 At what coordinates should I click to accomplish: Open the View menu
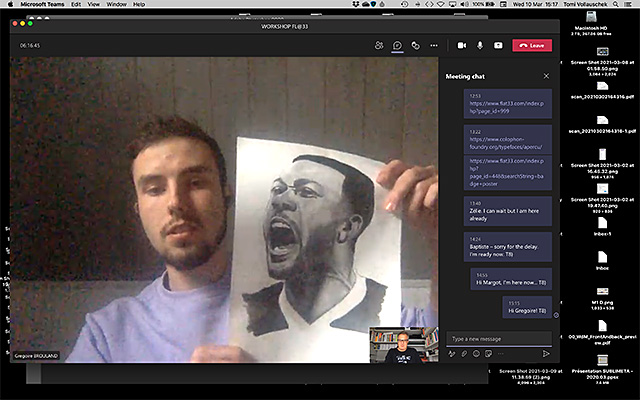click(x=93, y=4)
